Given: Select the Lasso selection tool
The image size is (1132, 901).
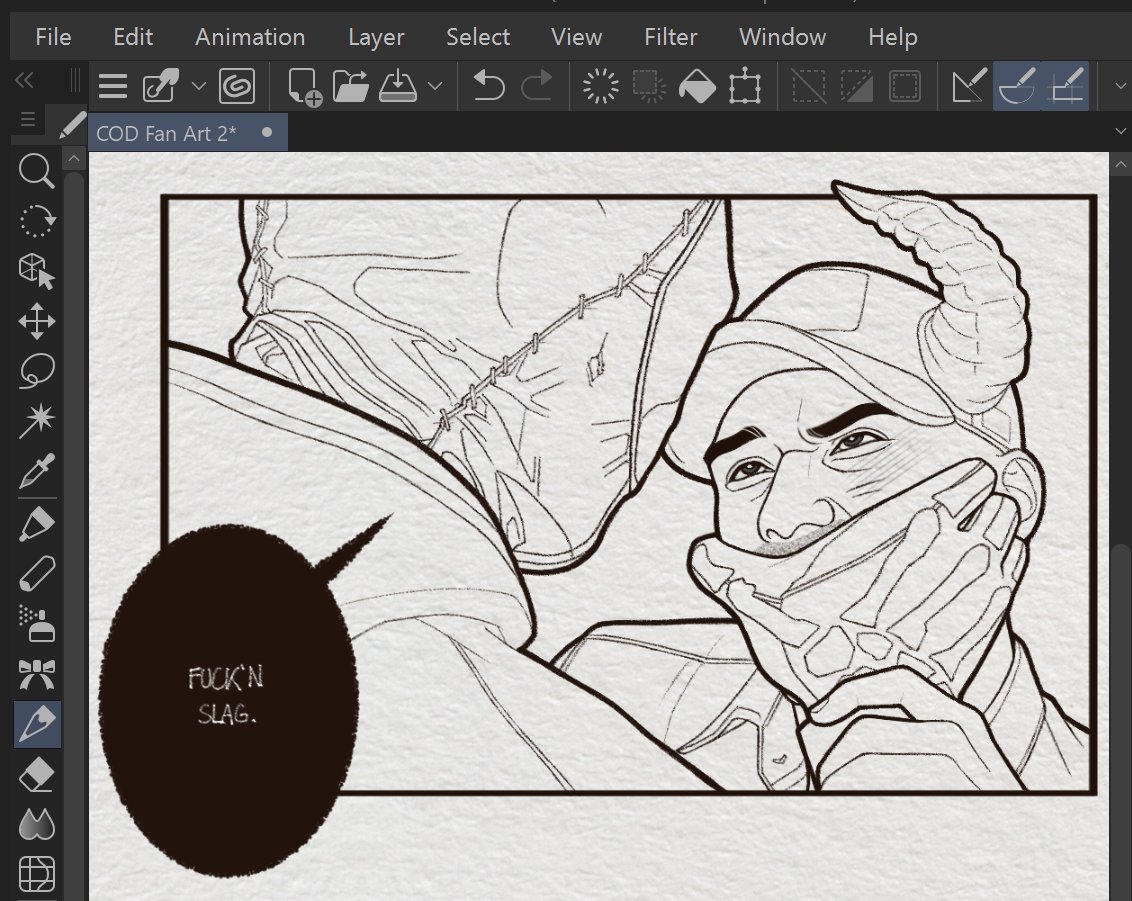Looking at the screenshot, I should tap(37, 371).
